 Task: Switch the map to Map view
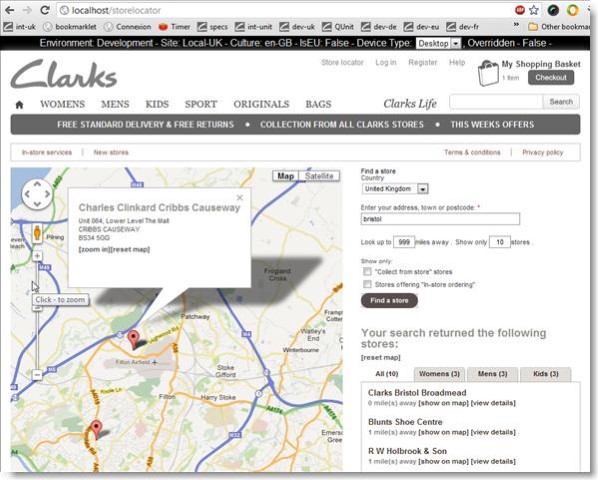pos(286,176)
